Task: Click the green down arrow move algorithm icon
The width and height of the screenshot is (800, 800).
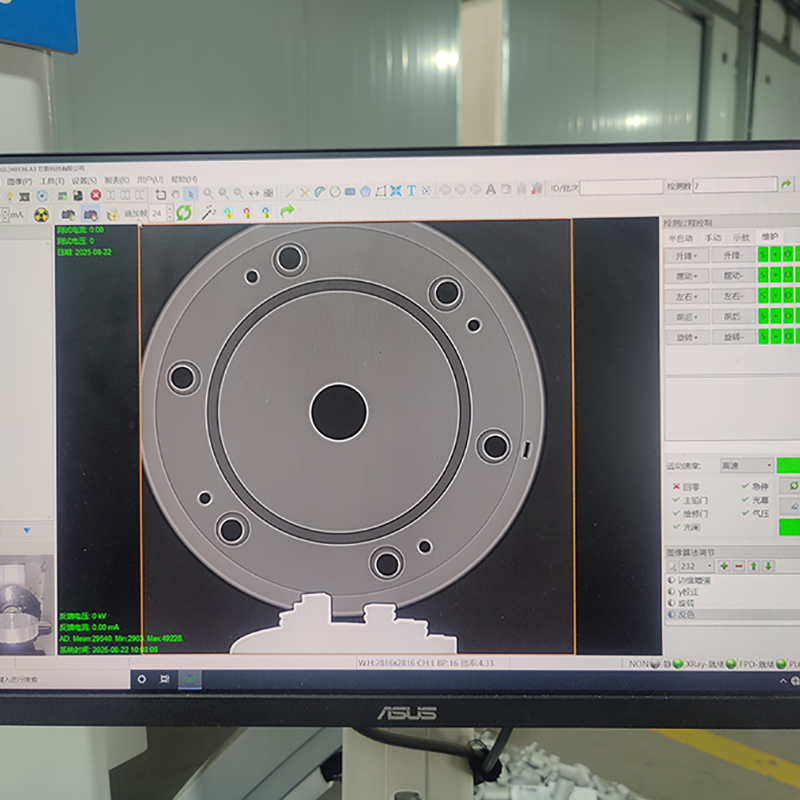Action: (x=768, y=565)
